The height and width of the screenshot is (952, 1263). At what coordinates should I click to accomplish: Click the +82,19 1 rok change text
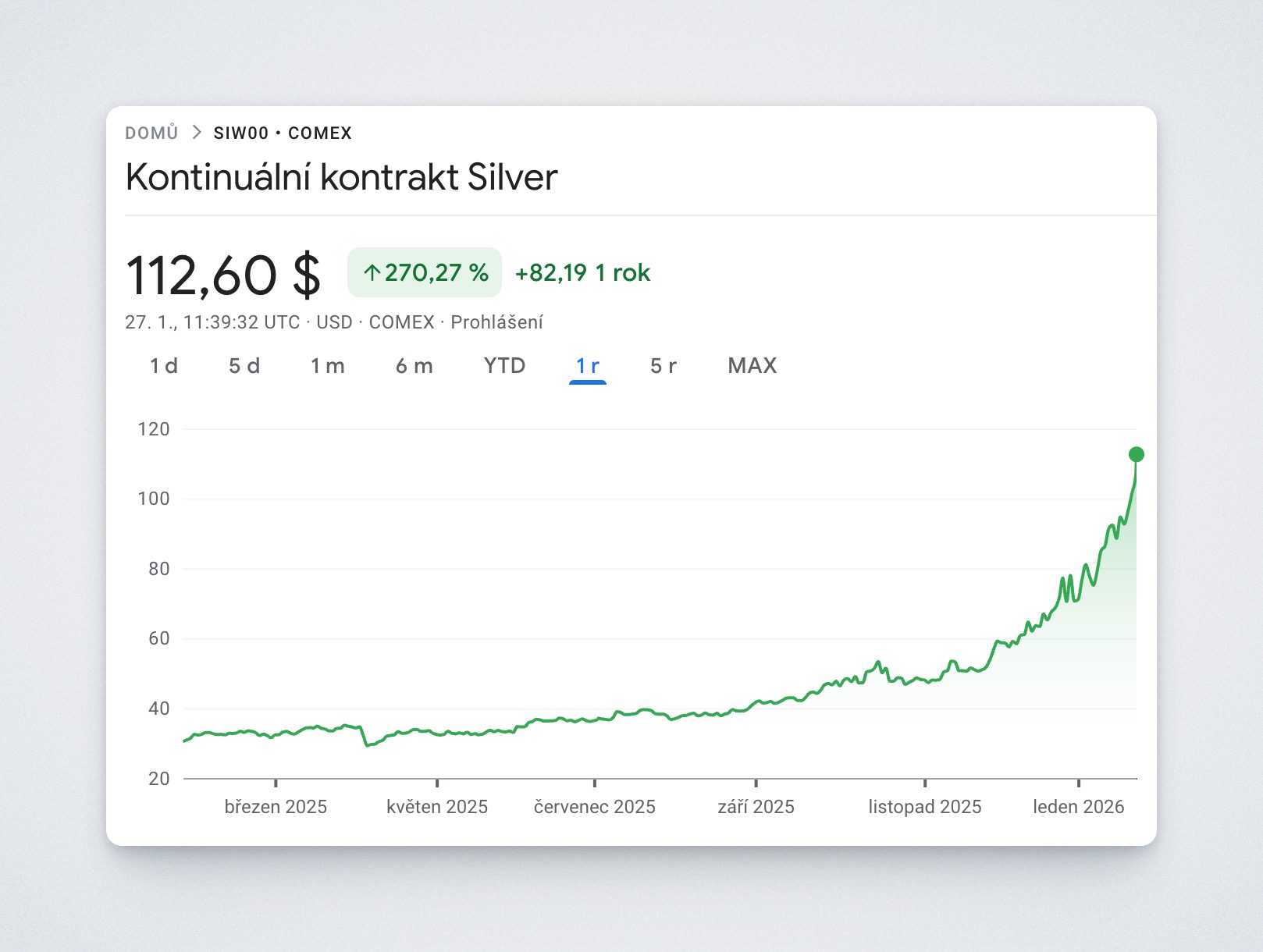point(582,272)
